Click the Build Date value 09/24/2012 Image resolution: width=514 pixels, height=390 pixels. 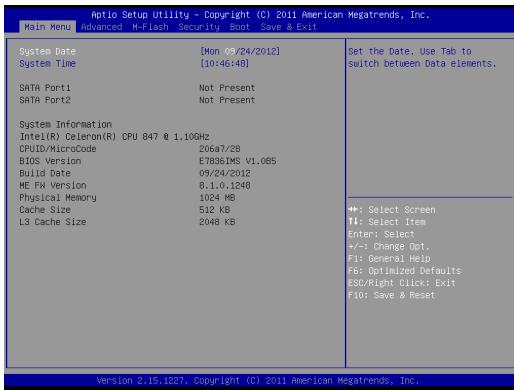point(225,173)
